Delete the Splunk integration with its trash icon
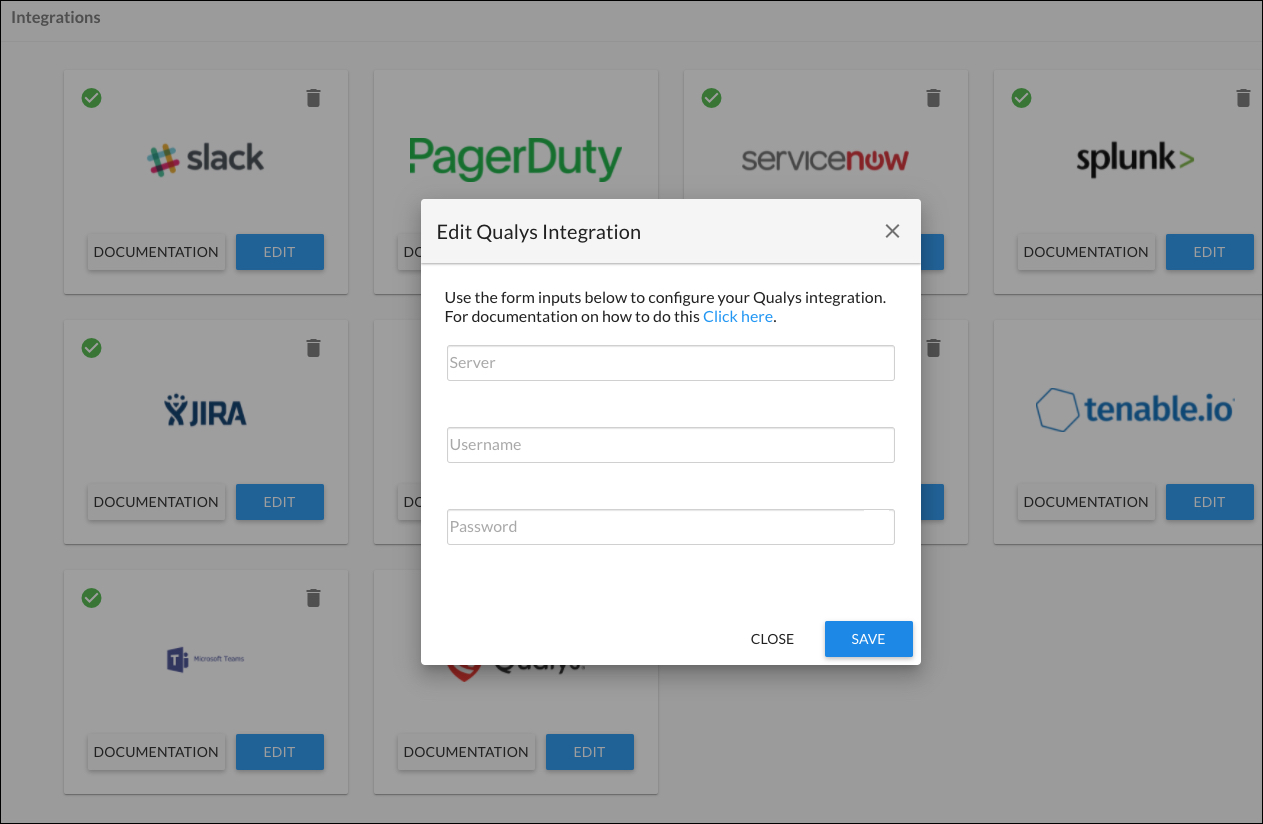The image size is (1263, 824). (x=1243, y=98)
